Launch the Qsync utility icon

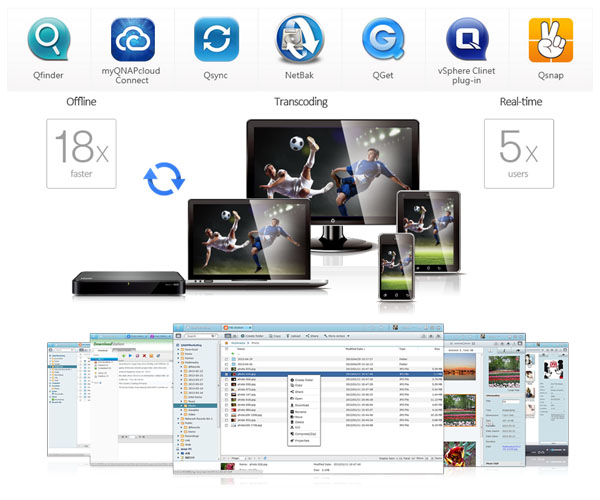click(x=216, y=39)
